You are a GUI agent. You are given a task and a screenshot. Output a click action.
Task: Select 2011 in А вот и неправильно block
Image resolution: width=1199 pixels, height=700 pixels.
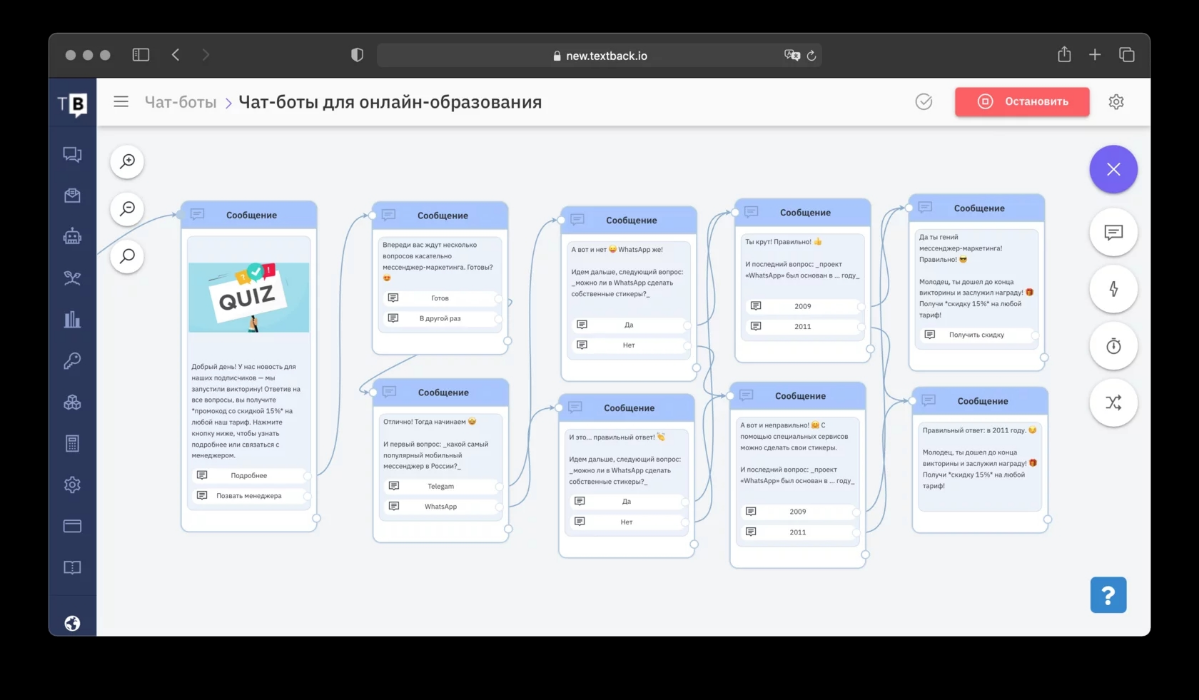coord(798,532)
